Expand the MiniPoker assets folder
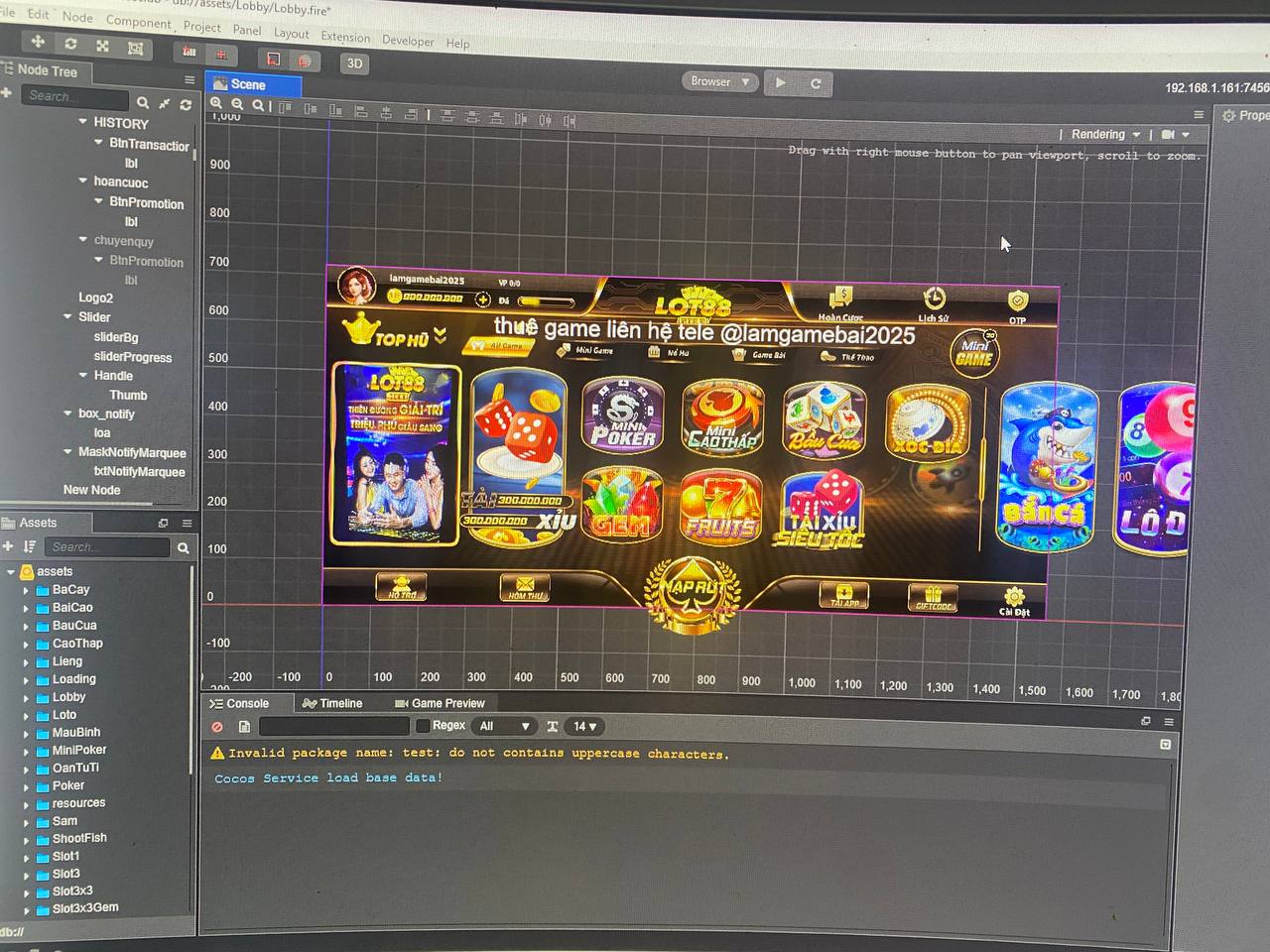Screen dimensions: 1270x952 tap(26, 751)
